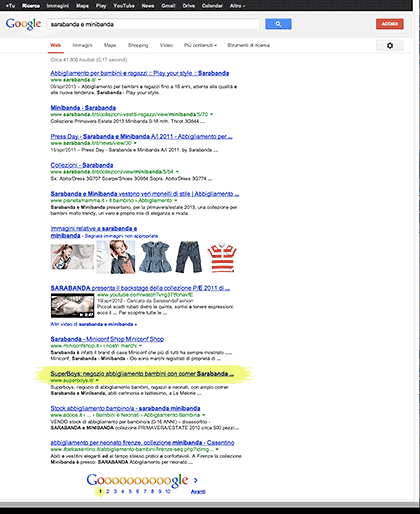The width and height of the screenshot is (420, 514).
Task: Expand arrow next to www.sarabanda.it URL
Action: 99,80
